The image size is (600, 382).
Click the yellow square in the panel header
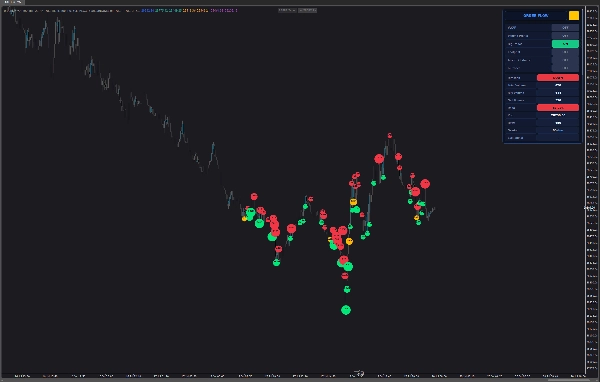(574, 15)
